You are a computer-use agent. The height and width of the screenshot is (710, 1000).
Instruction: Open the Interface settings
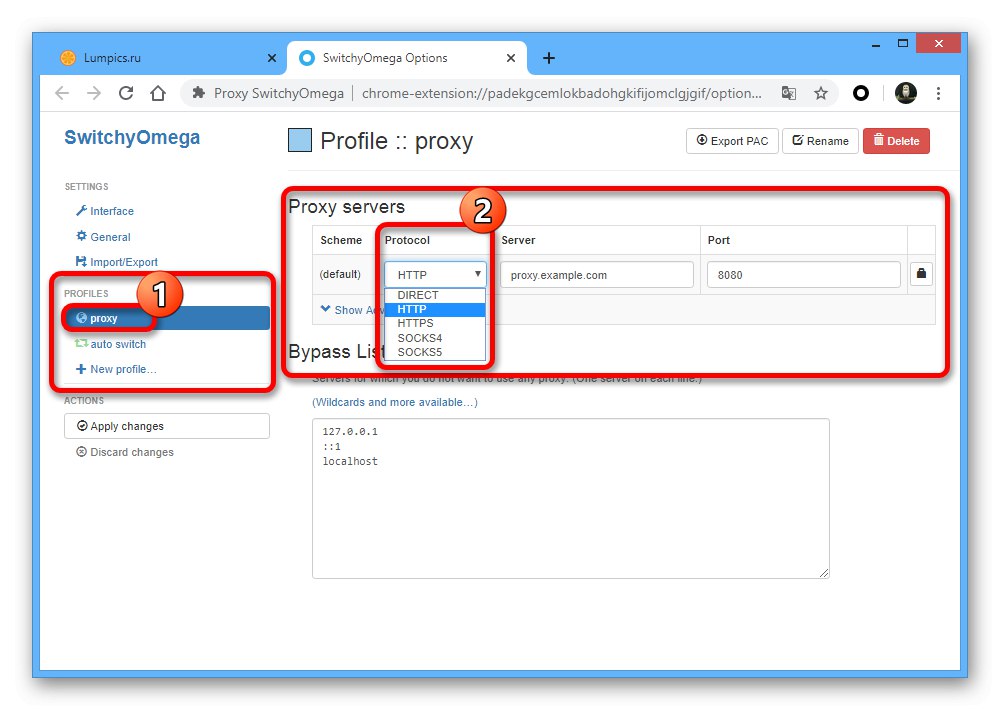pyautogui.click(x=105, y=211)
